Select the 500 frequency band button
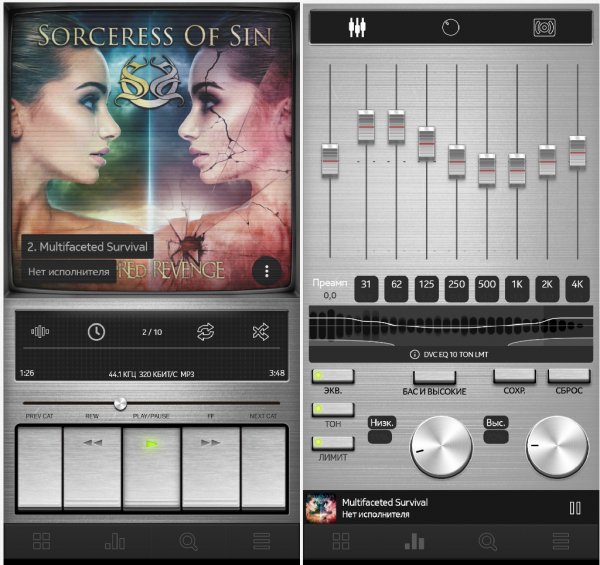This screenshot has height=565, width=600. [x=487, y=288]
